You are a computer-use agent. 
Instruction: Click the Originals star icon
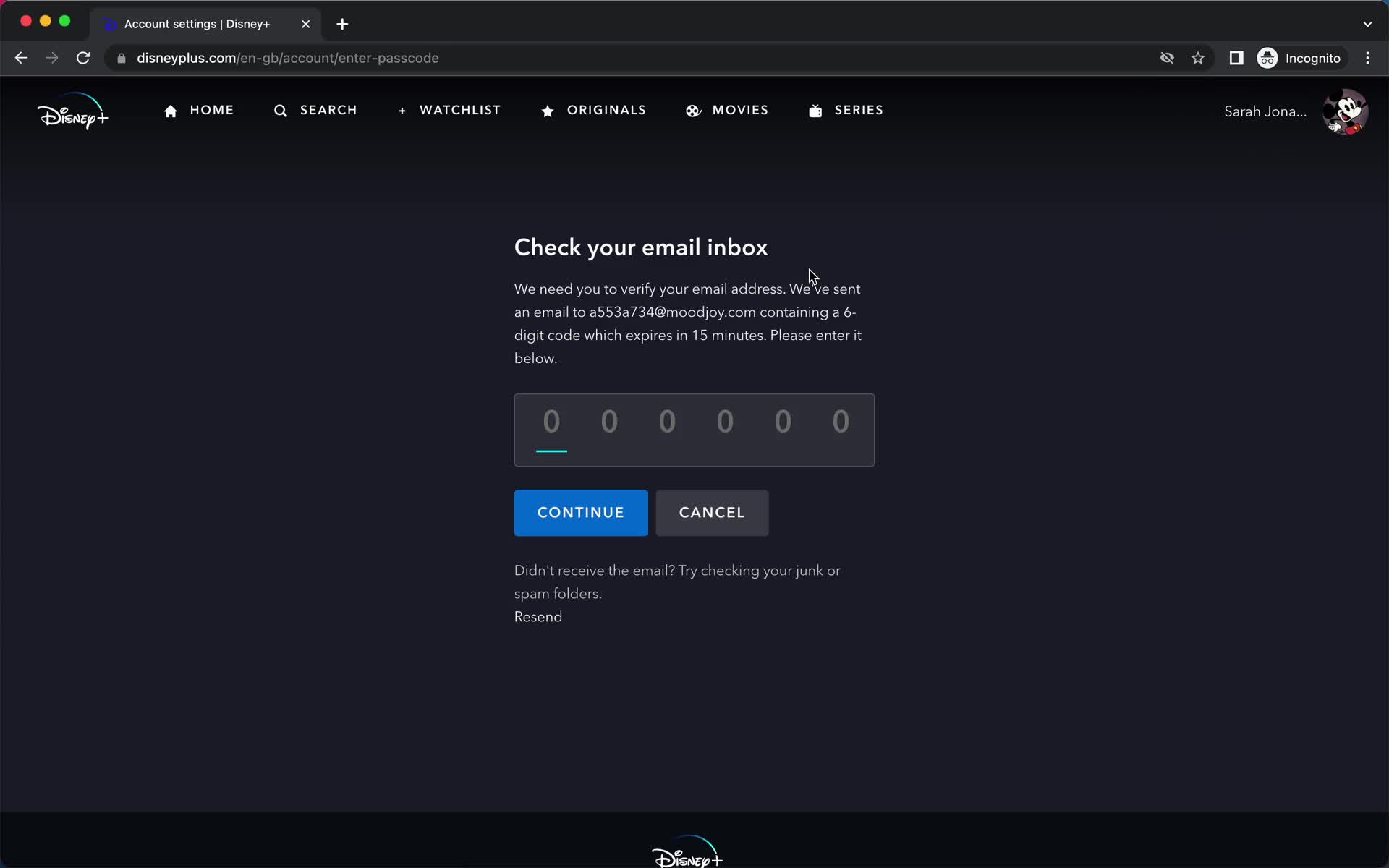548,111
